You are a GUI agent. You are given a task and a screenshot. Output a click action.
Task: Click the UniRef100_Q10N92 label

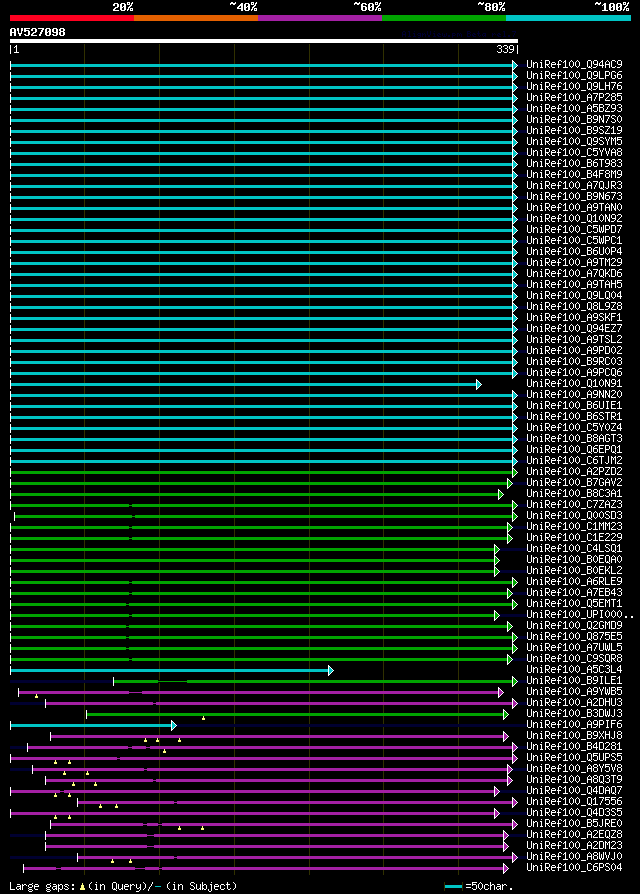click(574, 218)
